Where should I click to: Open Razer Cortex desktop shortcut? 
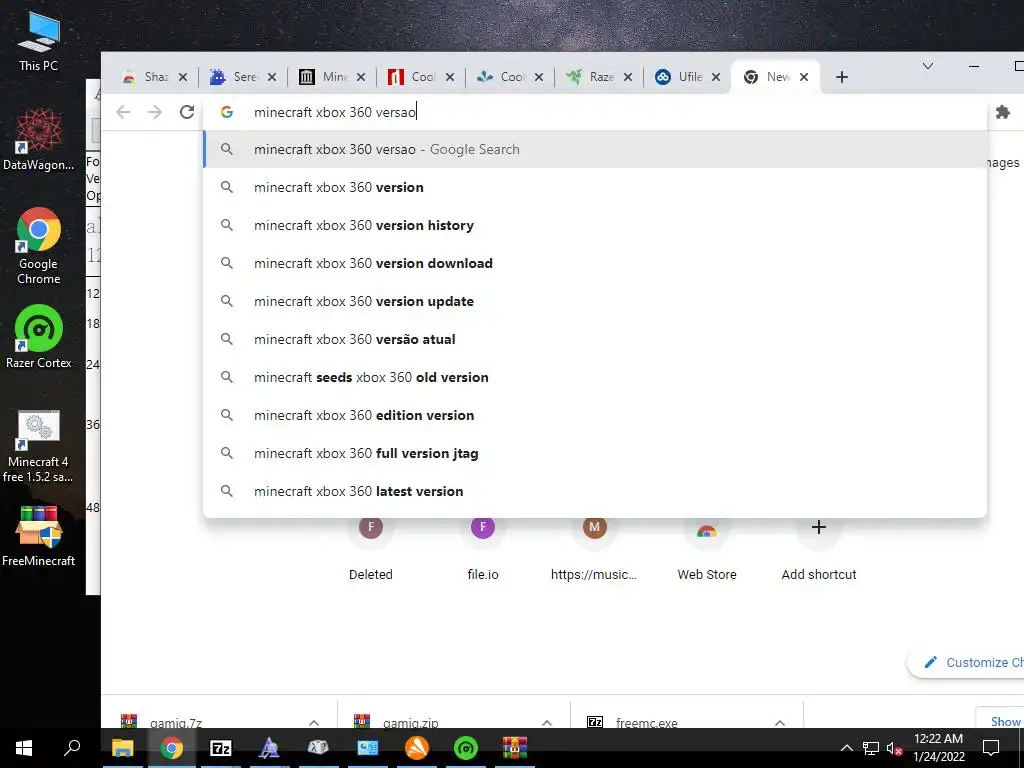pyautogui.click(x=39, y=336)
